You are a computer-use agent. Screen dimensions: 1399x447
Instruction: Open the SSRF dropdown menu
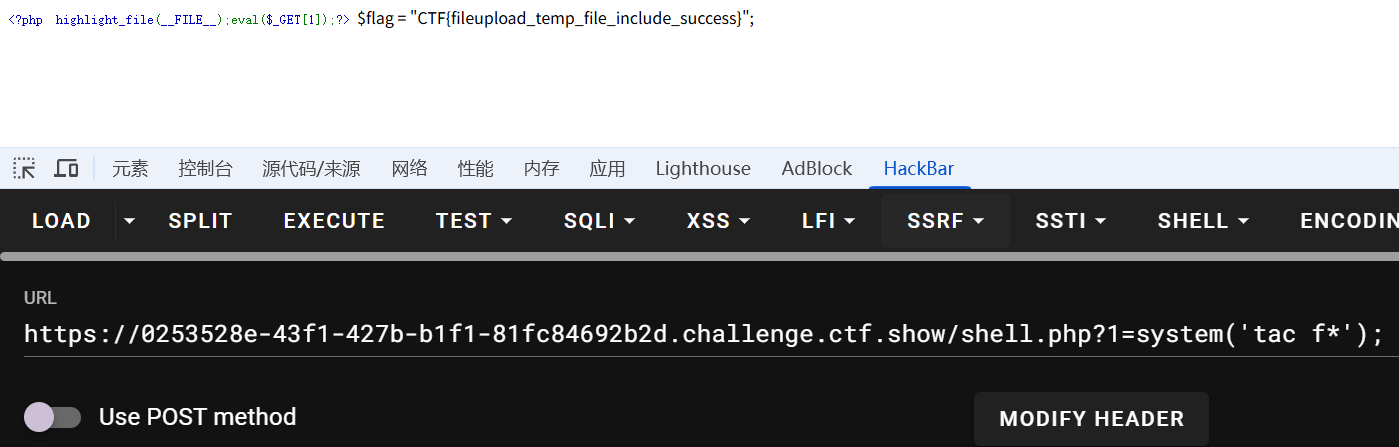click(945, 221)
